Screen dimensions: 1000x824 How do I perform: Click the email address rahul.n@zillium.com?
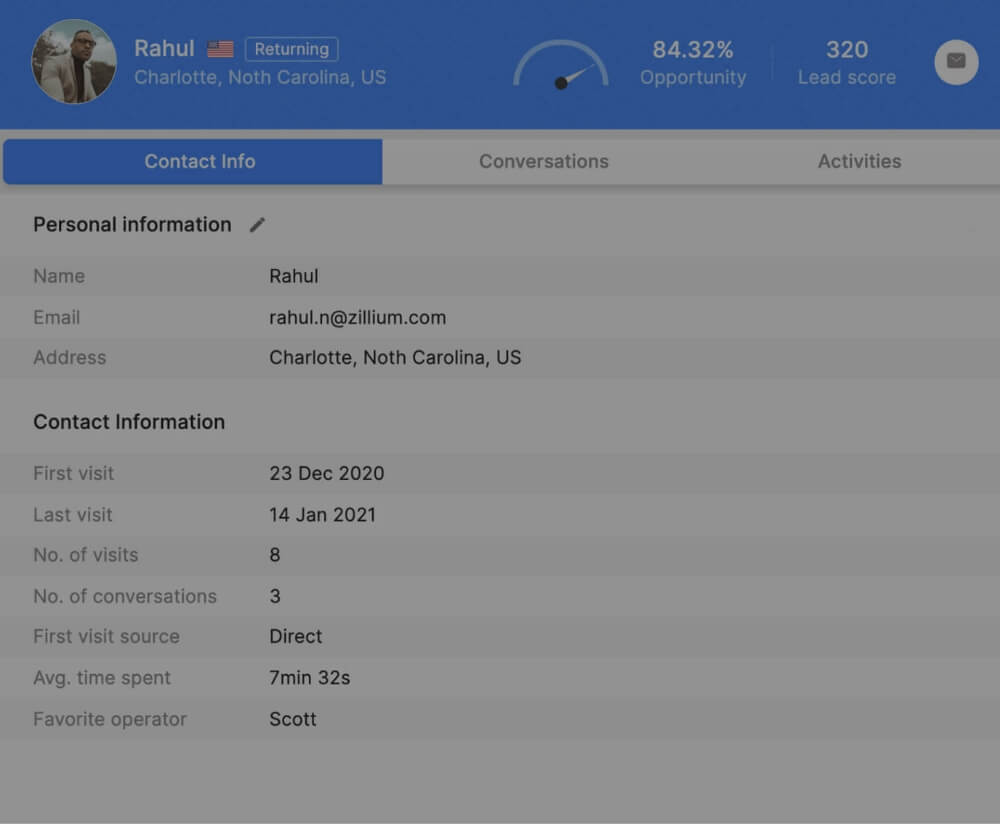pos(357,317)
